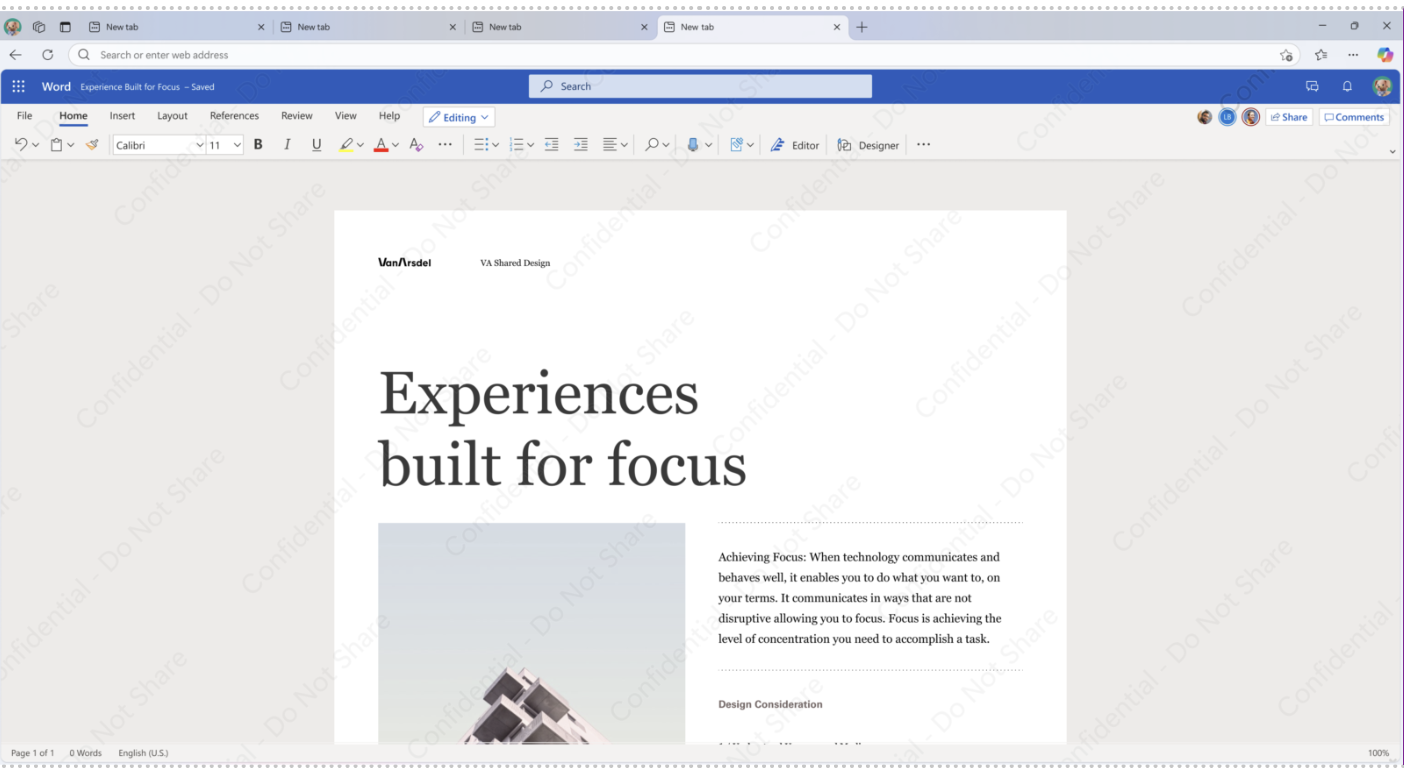
Task: Open the app launcher grid
Action: point(18,87)
